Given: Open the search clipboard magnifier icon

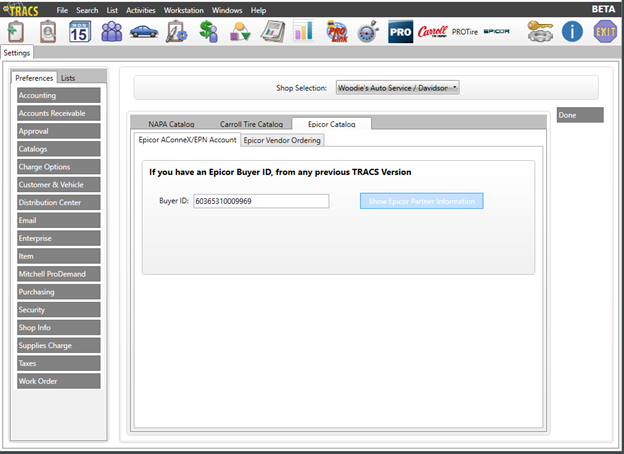Looking at the screenshot, I should 48,31.
